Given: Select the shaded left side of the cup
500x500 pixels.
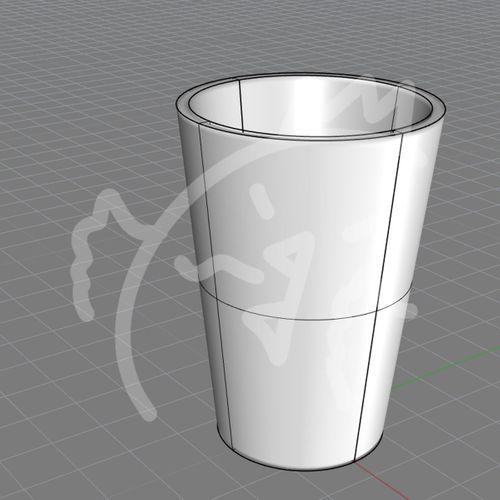Looking at the screenshot, I should point(200,267).
